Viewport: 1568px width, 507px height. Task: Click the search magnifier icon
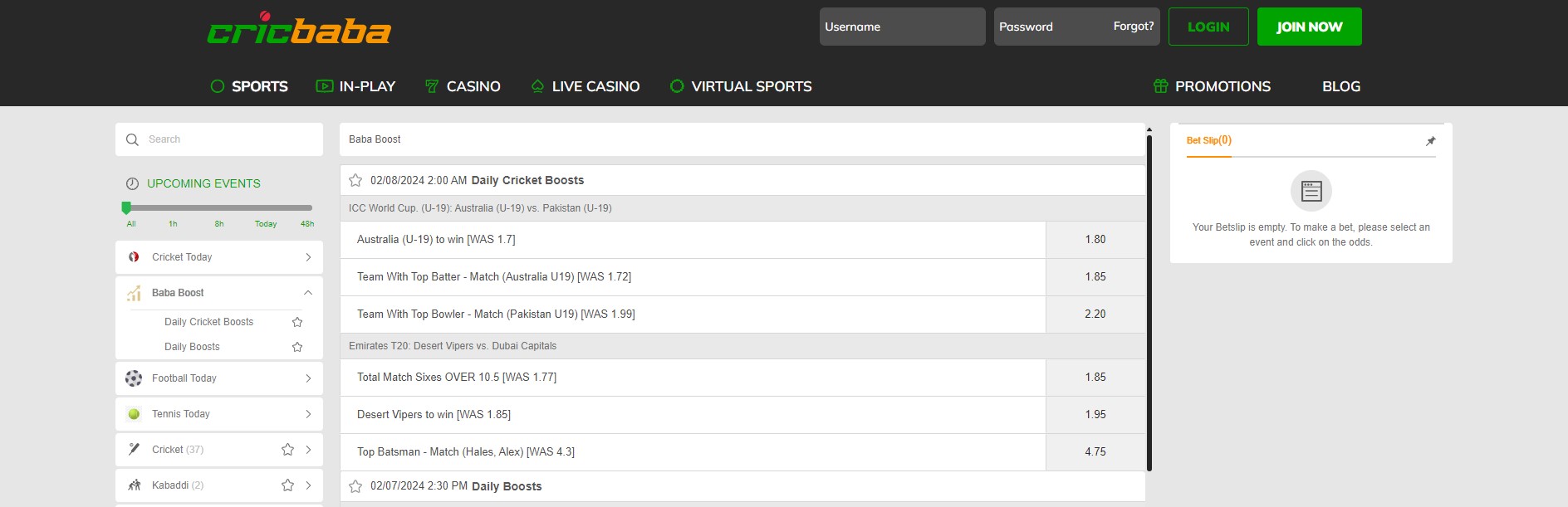(132, 139)
